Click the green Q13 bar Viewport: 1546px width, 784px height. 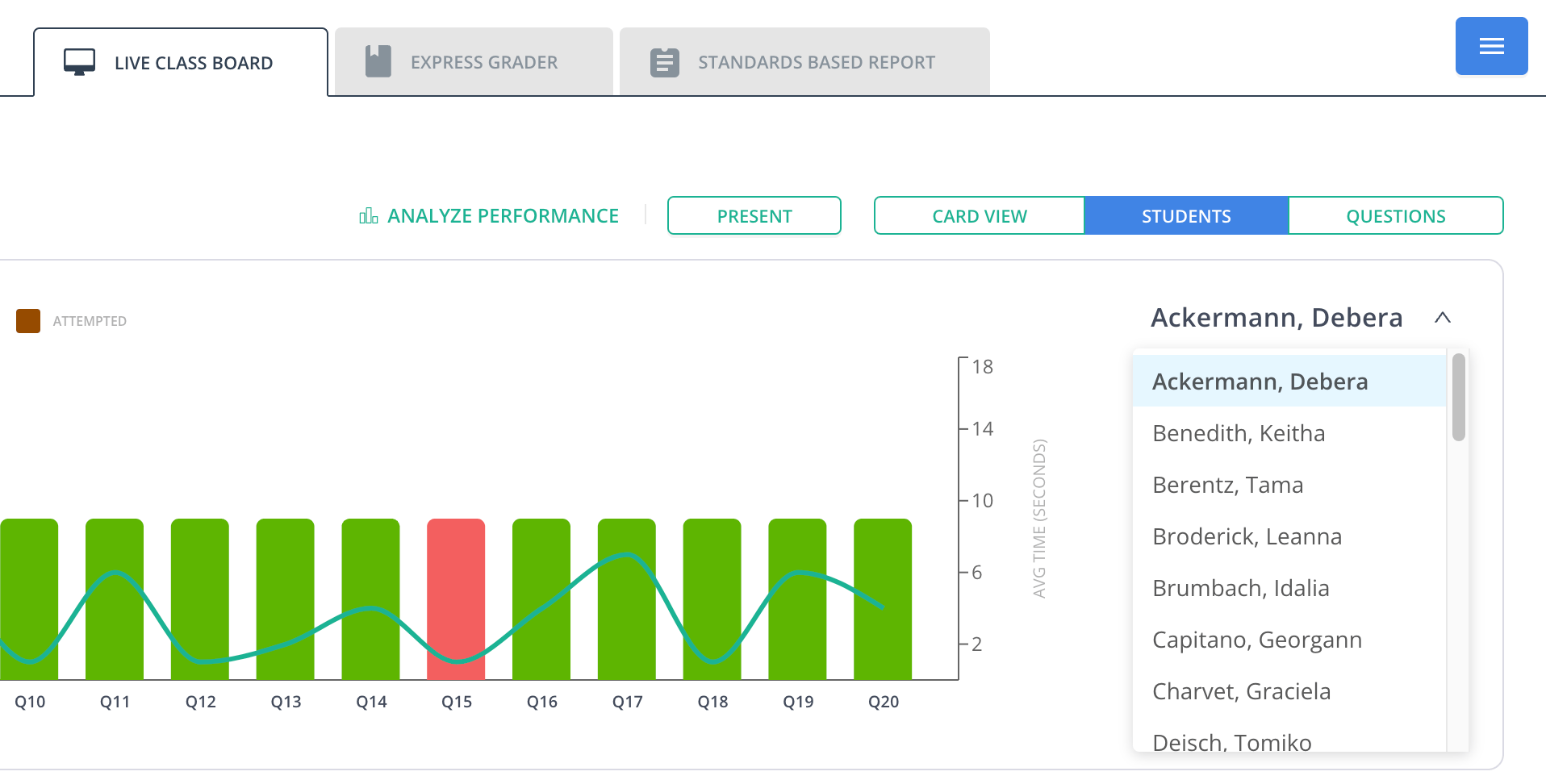285,599
